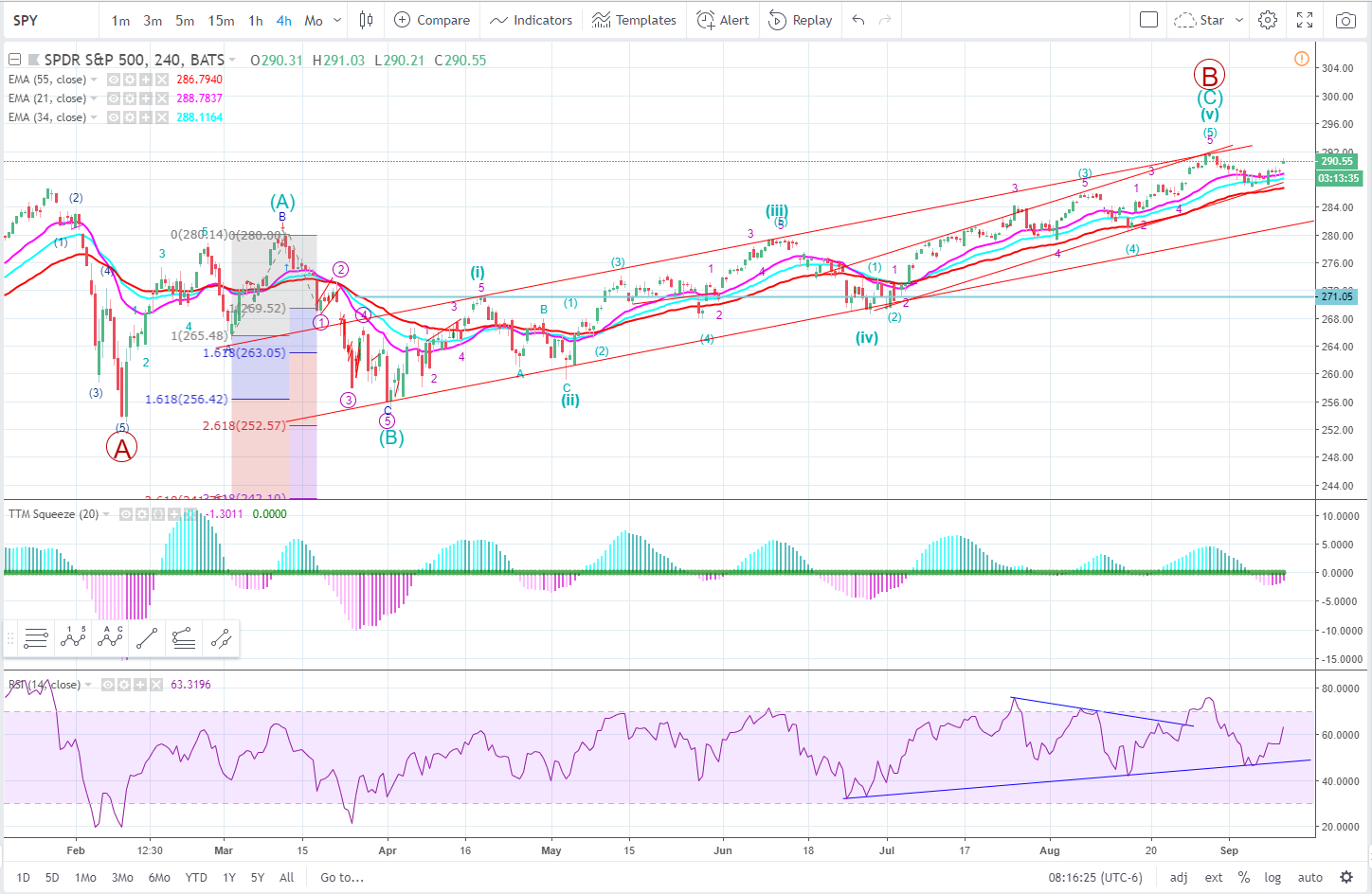Viewport: 1372px width, 894px height.
Task: Select the trend line drawing tool
Action: (x=147, y=639)
